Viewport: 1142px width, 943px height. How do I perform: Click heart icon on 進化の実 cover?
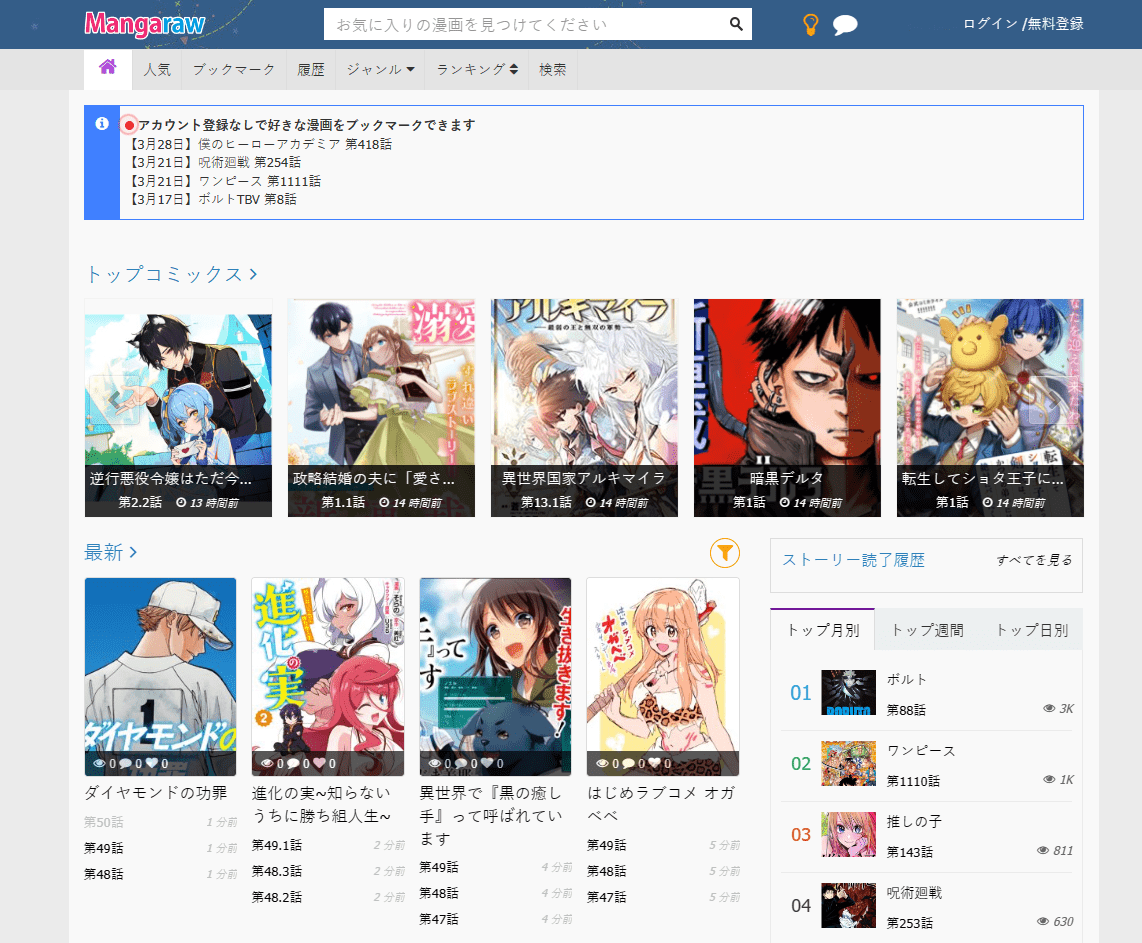coord(319,763)
